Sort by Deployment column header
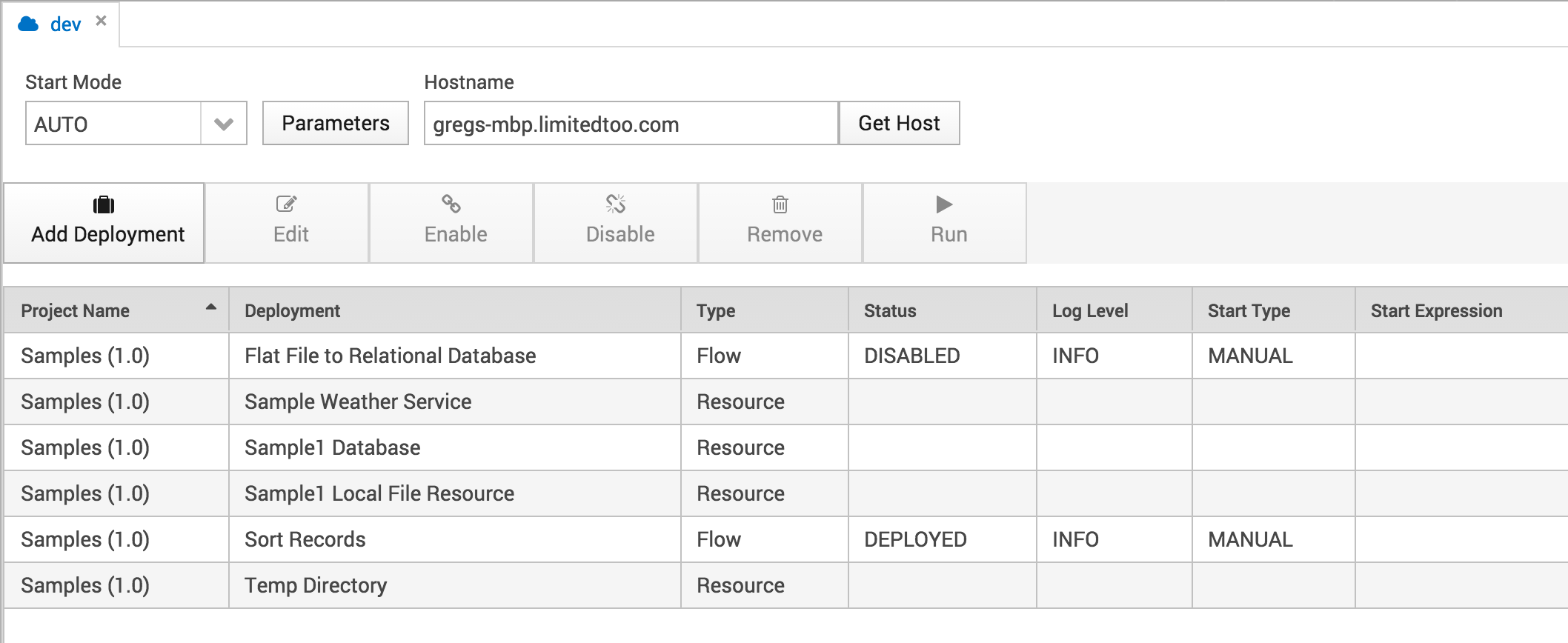Screen dimensions: 1568x643 click(455, 310)
